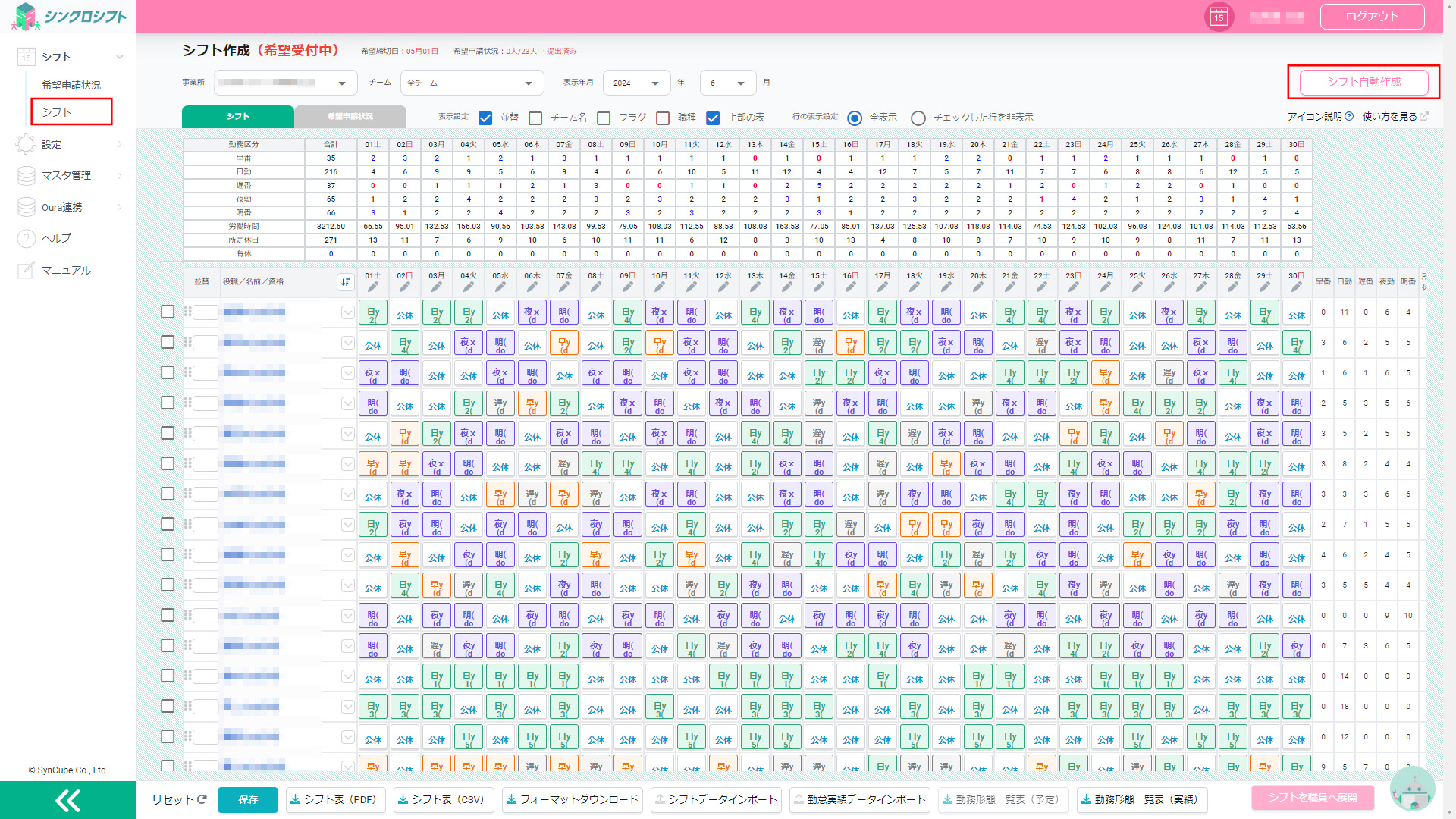The image size is (1456, 819).
Task: Enable the フラグ checkbox
Action: pyautogui.click(x=604, y=118)
